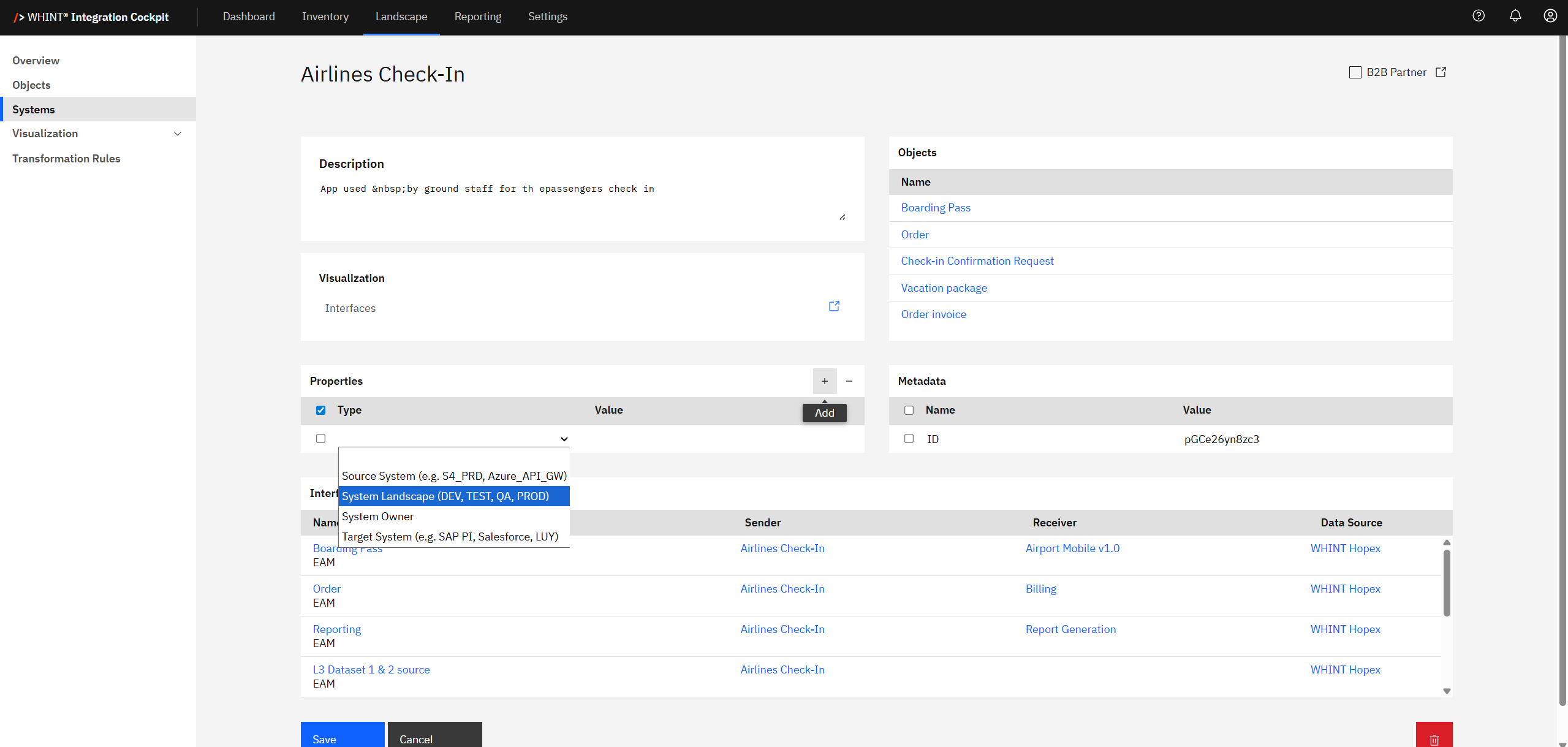
Task: Open the Settings tab
Action: (548, 17)
